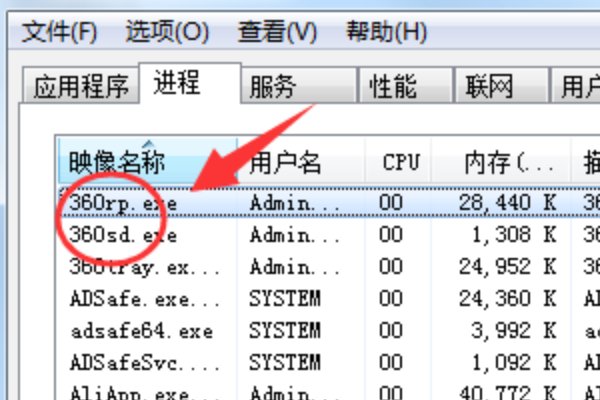600x400 pixels.
Task: Open the 选项(O) menu
Action: 167,31
